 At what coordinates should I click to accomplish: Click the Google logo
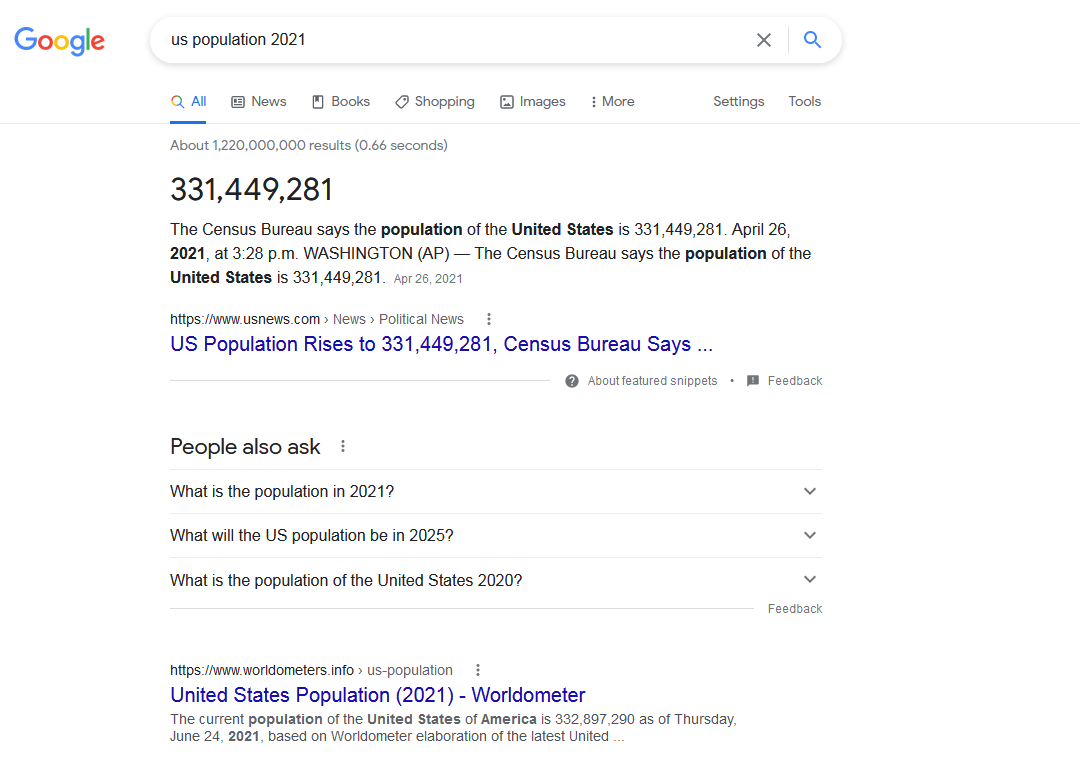[x=59, y=41]
